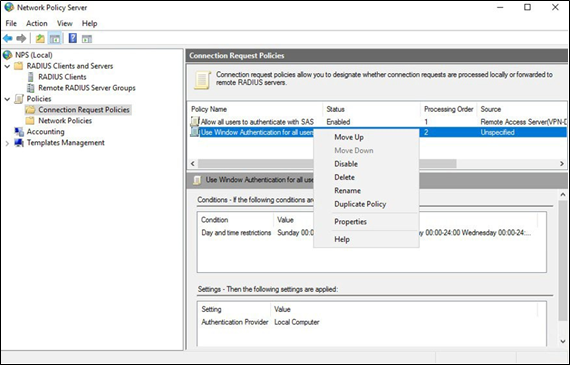570x365 pixels.
Task: Select policy 'Allow all users to authenticate with SAS'
Action: [257, 122]
